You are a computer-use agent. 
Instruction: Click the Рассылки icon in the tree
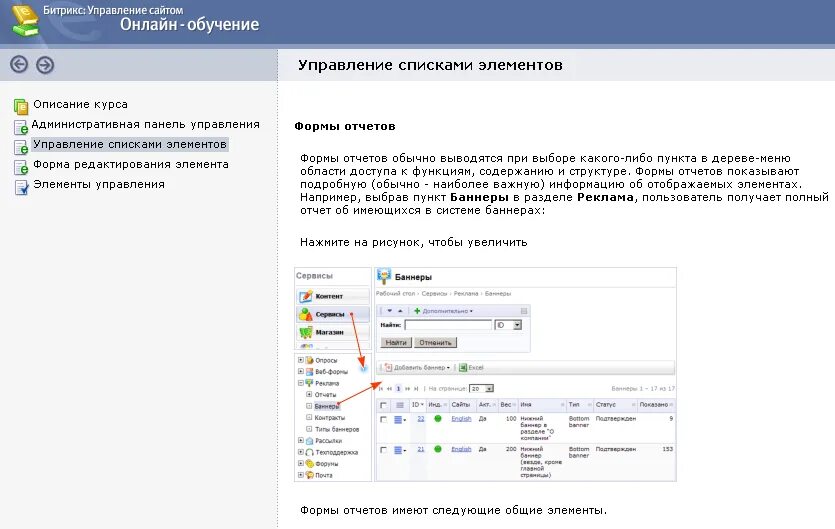click(x=309, y=441)
